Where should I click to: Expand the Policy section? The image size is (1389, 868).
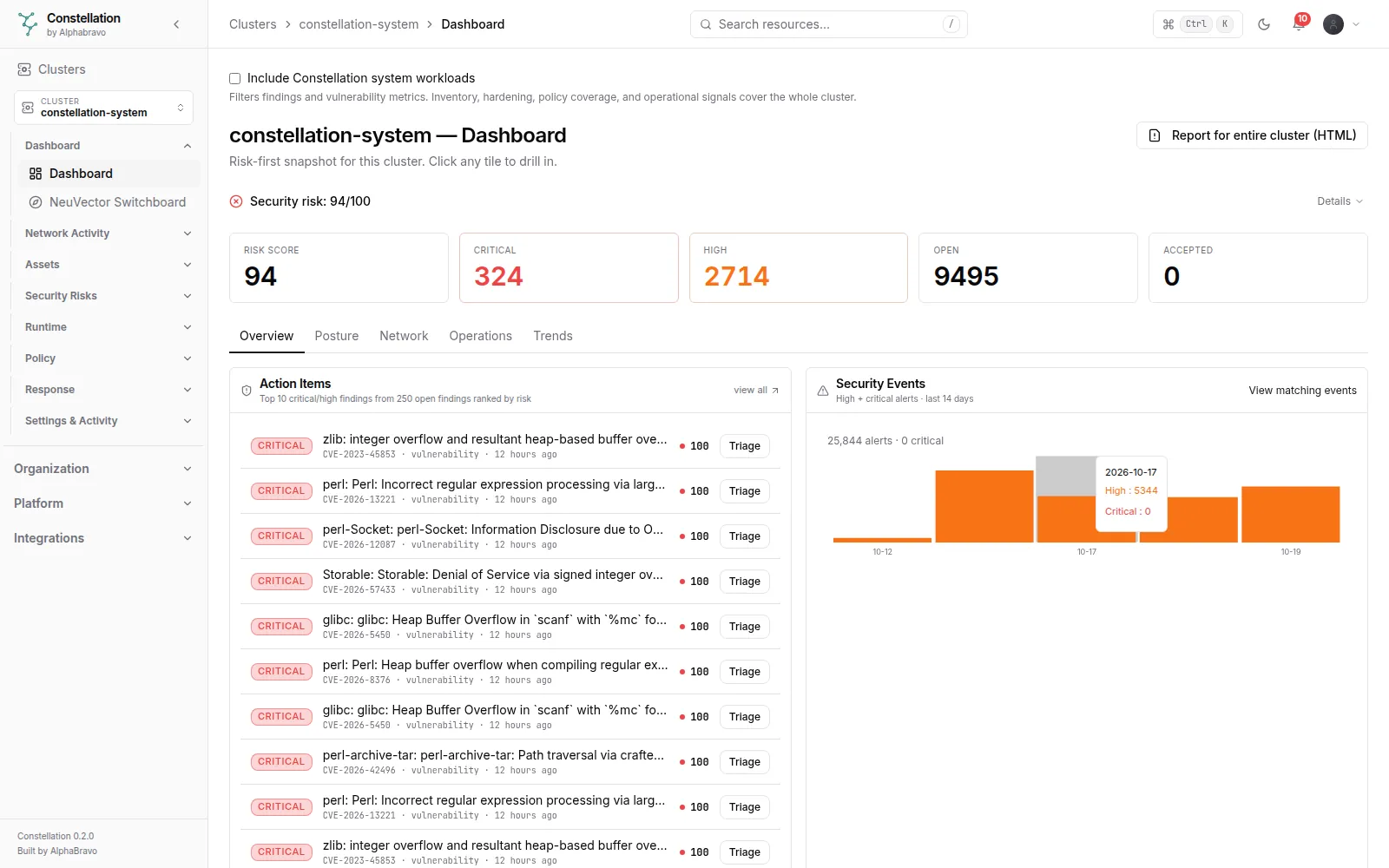[109, 358]
